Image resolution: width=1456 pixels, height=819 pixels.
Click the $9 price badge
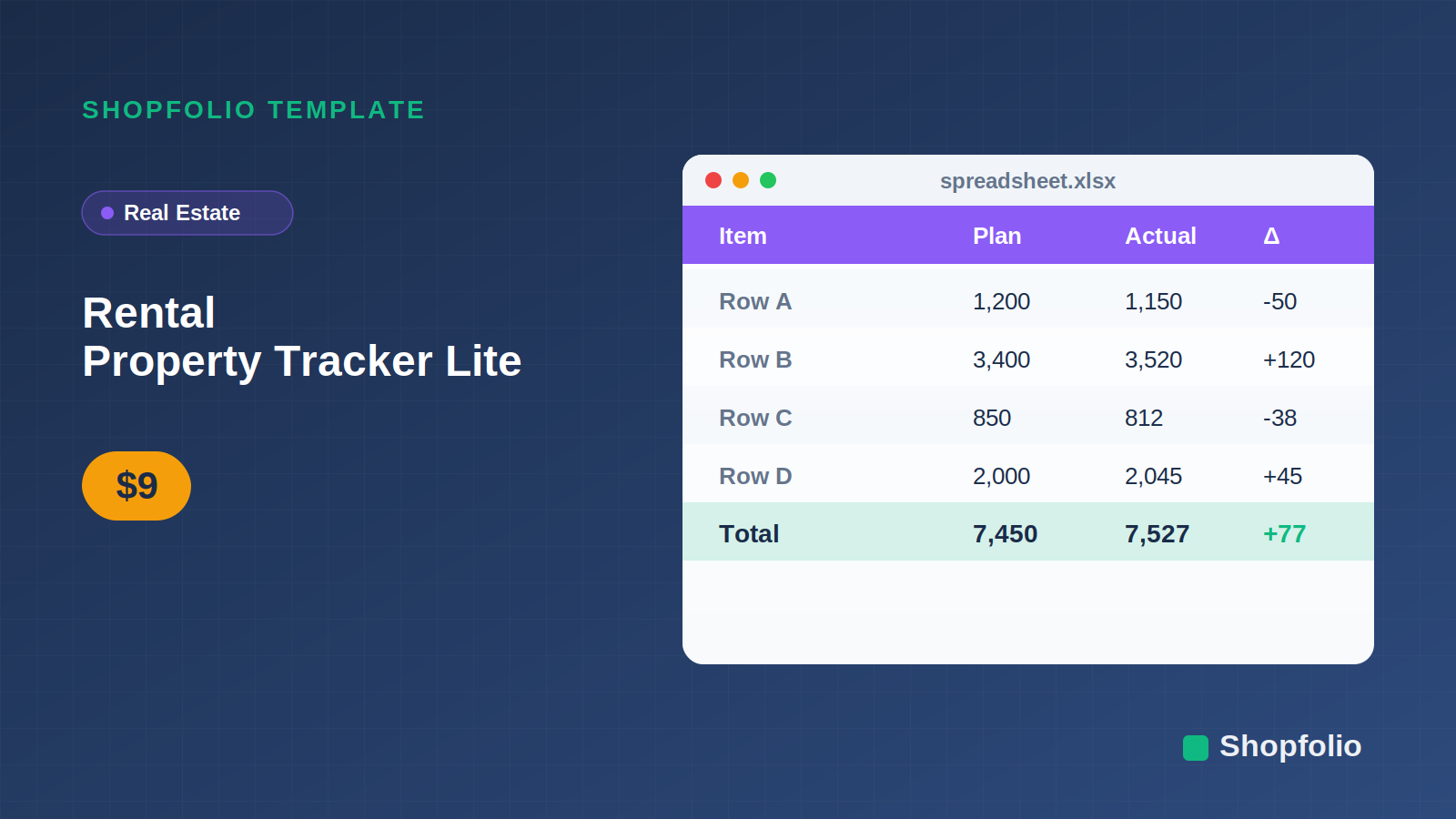(x=136, y=486)
